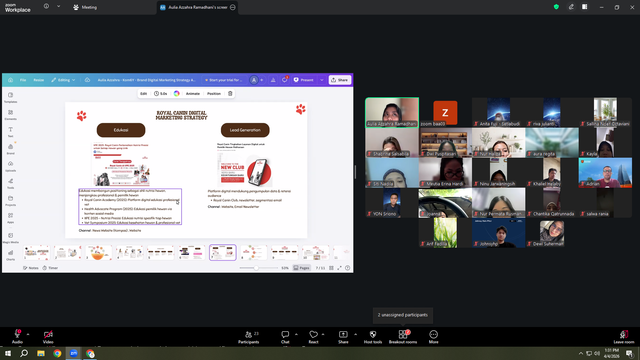
Task: Open the Uploads sidebar panel
Action: click(11, 166)
